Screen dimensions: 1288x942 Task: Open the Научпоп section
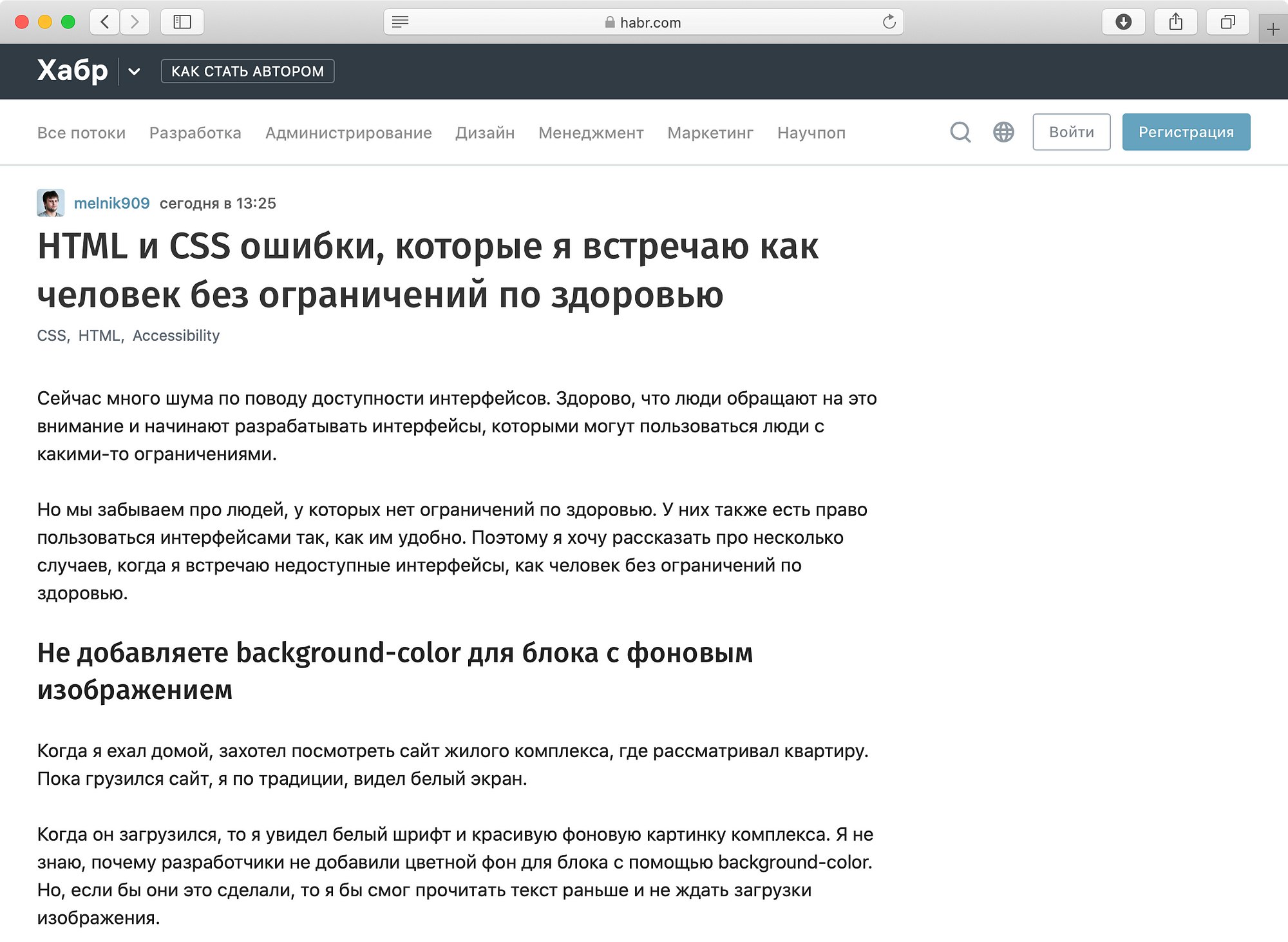coord(811,133)
